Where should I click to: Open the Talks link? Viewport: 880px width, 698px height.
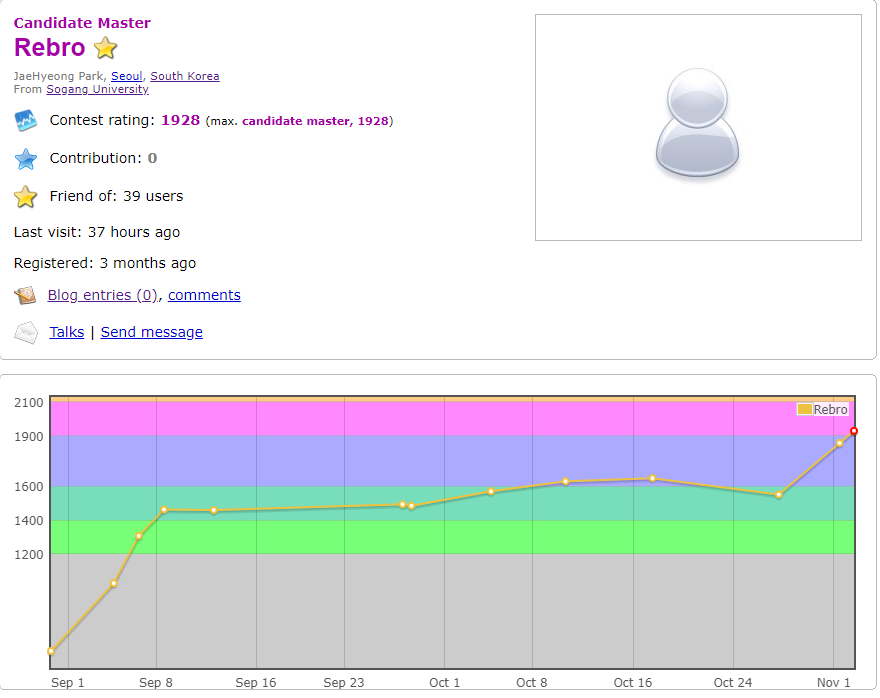(67, 332)
